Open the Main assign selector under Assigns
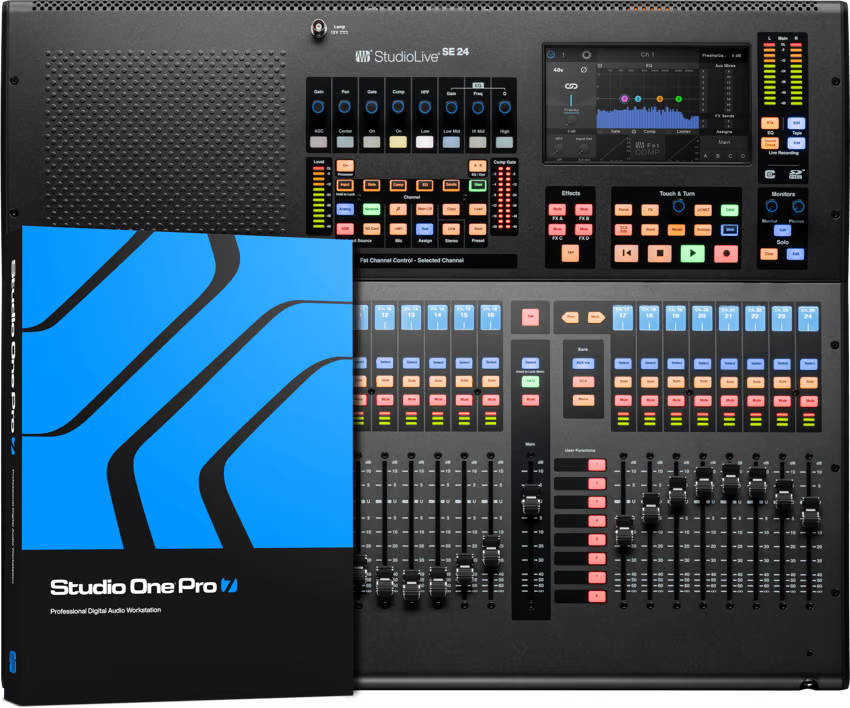 pos(724,142)
